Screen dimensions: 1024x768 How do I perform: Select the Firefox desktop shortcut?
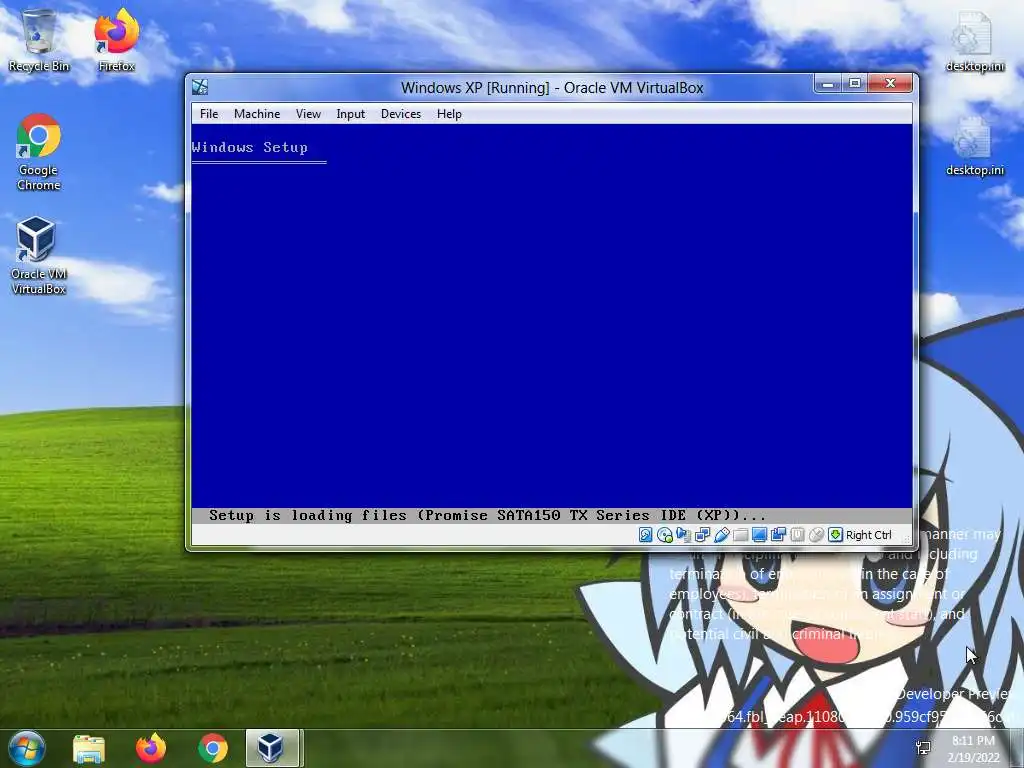coord(116,40)
